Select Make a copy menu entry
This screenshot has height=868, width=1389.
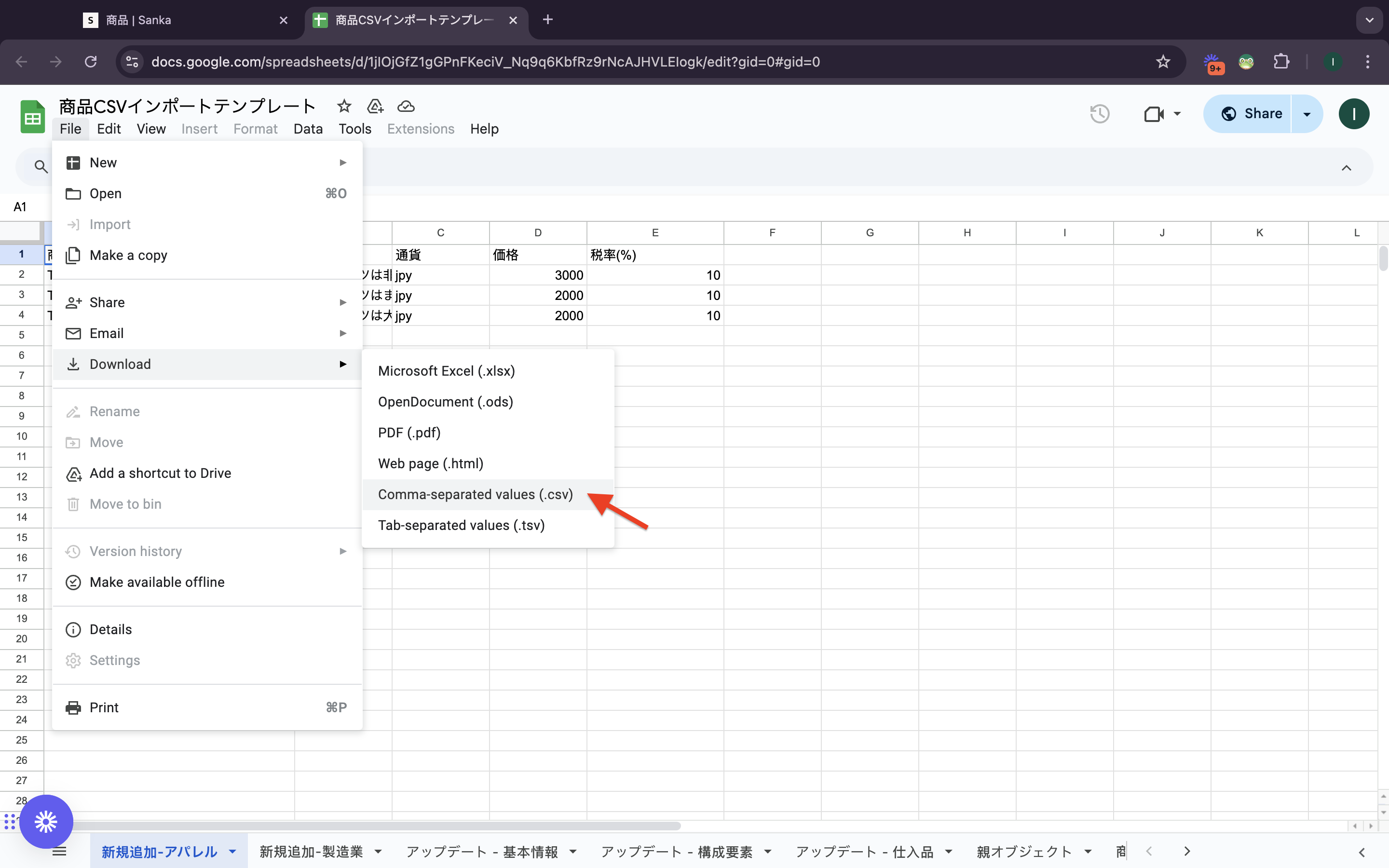[x=128, y=255]
